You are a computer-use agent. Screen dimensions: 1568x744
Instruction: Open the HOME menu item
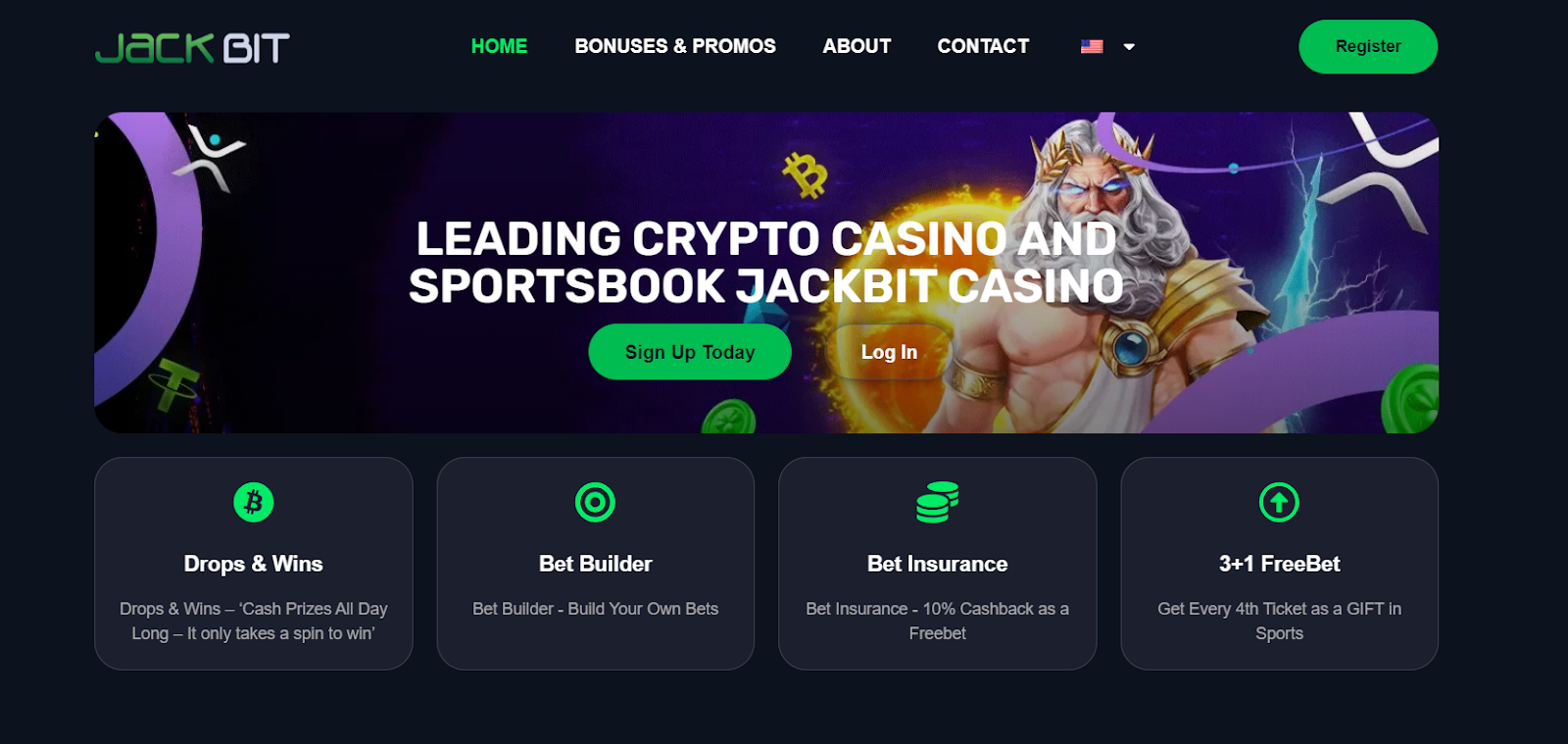499,46
